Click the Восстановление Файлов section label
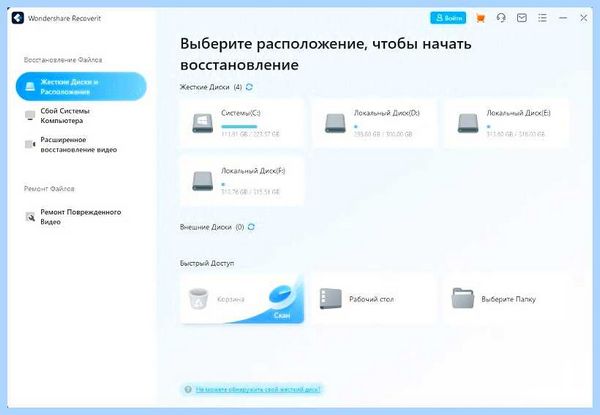Image resolution: width=600 pixels, height=415 pixels. pos(63,60)
